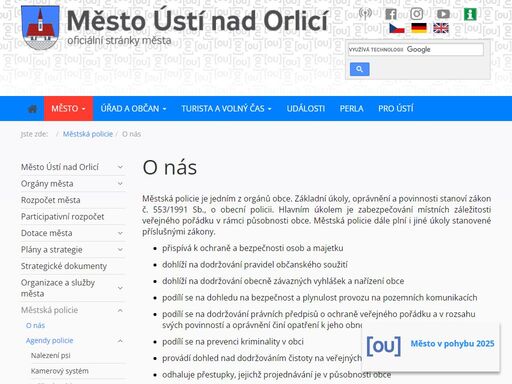The width and height of the screenshot is (512, 384).
Task: Click the [ou] logo in popup banner
Action: [383, 346]
